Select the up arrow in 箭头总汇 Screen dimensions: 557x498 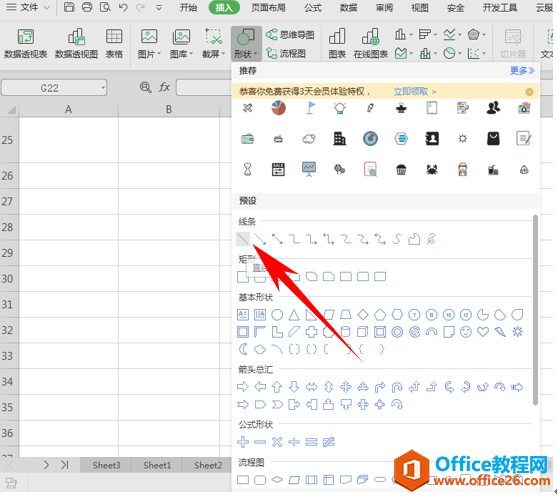[277, 387]
